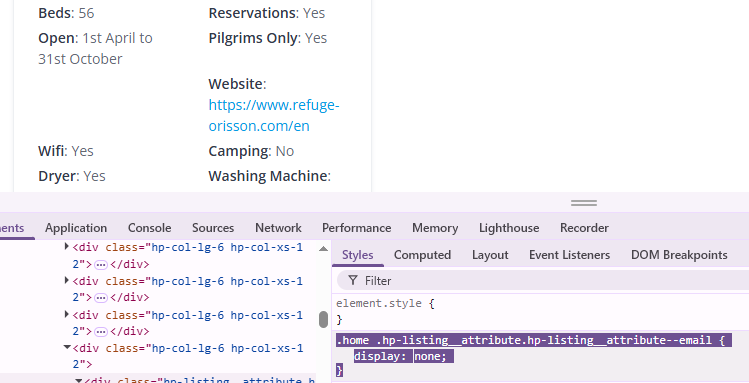Switch to the Recorder tab
Screen dimensions: 749x383
tap(584, 228)
